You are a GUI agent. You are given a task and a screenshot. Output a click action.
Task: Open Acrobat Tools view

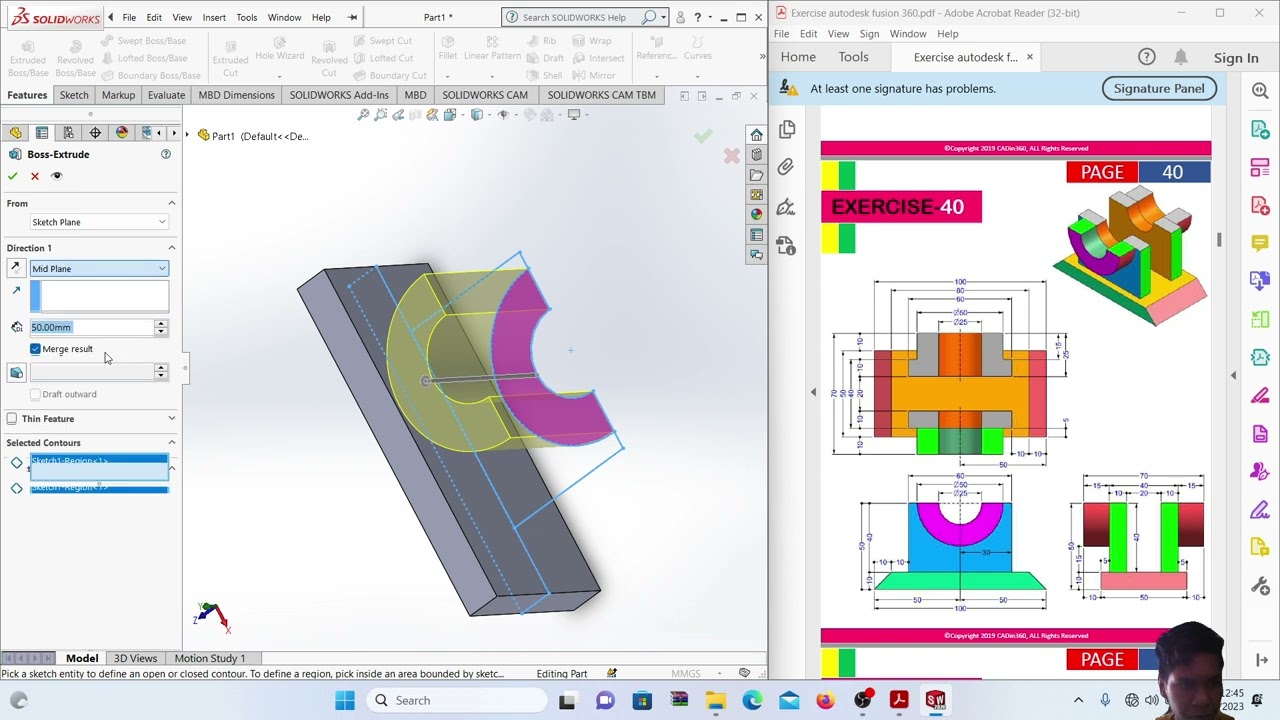pos(853,57)
